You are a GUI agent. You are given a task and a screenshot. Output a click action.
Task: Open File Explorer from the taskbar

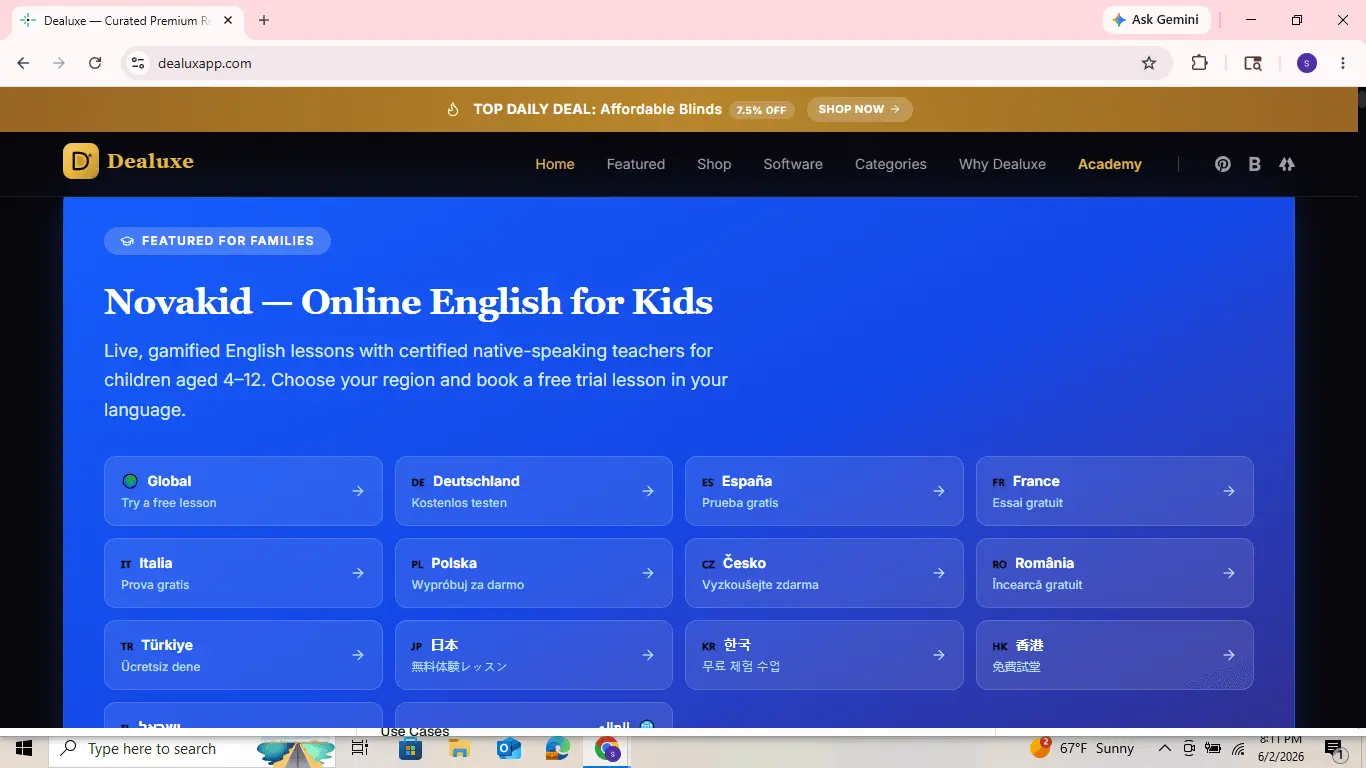[x=459, y=748]
